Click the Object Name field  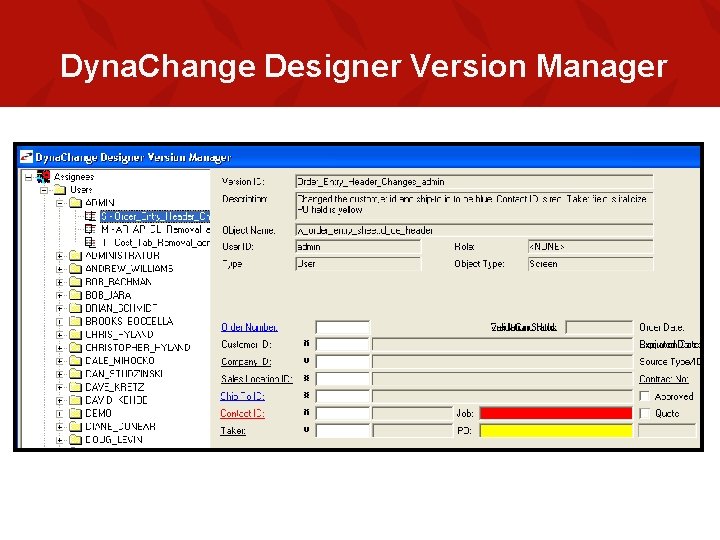[474, 230]
